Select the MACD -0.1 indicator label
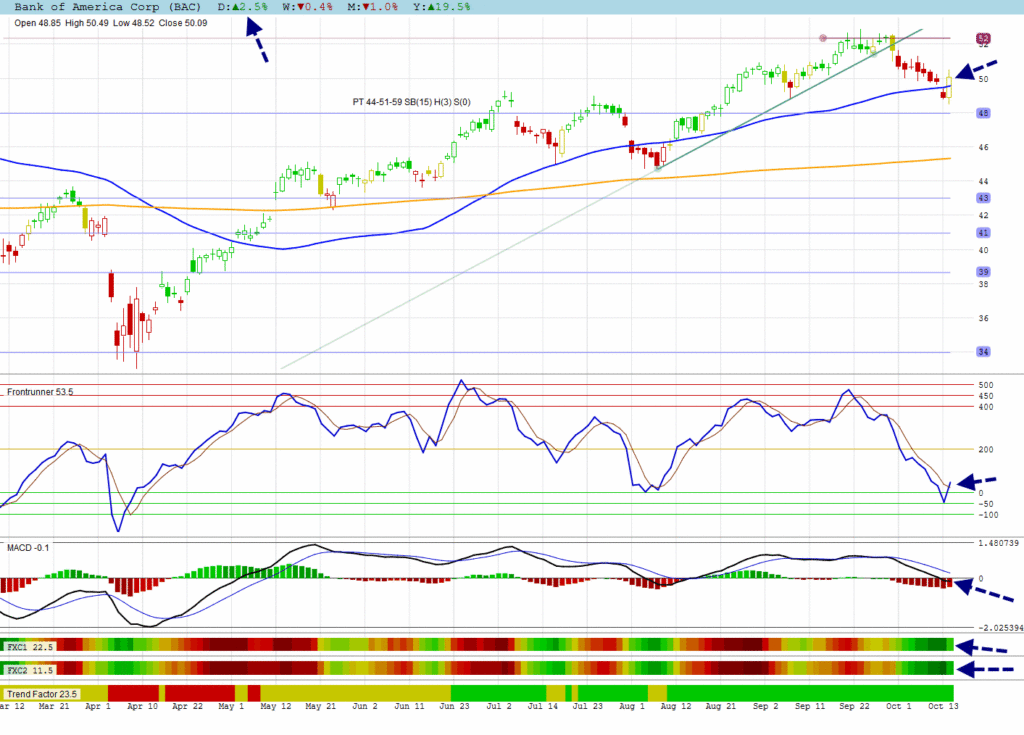This screenshot has width=1024, height=735. coord(27,547)
